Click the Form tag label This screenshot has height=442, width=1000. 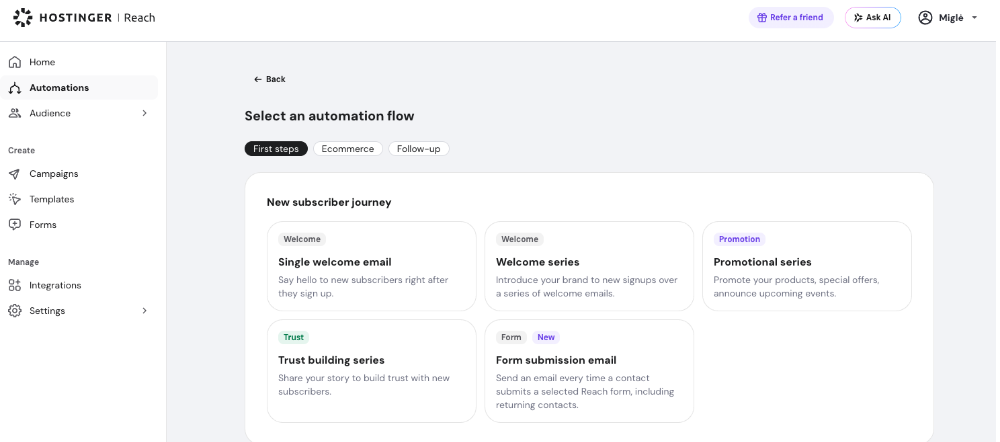[511, 337]
